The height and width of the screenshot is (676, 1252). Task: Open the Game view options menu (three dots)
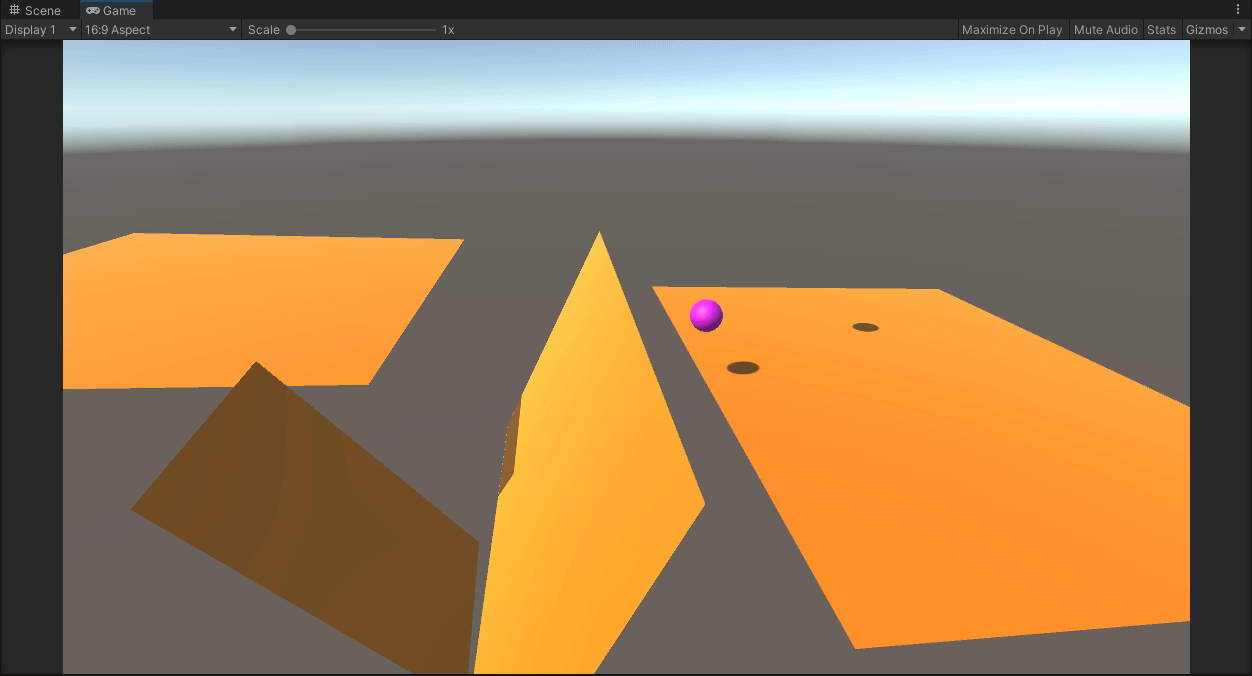[1238, 10]
